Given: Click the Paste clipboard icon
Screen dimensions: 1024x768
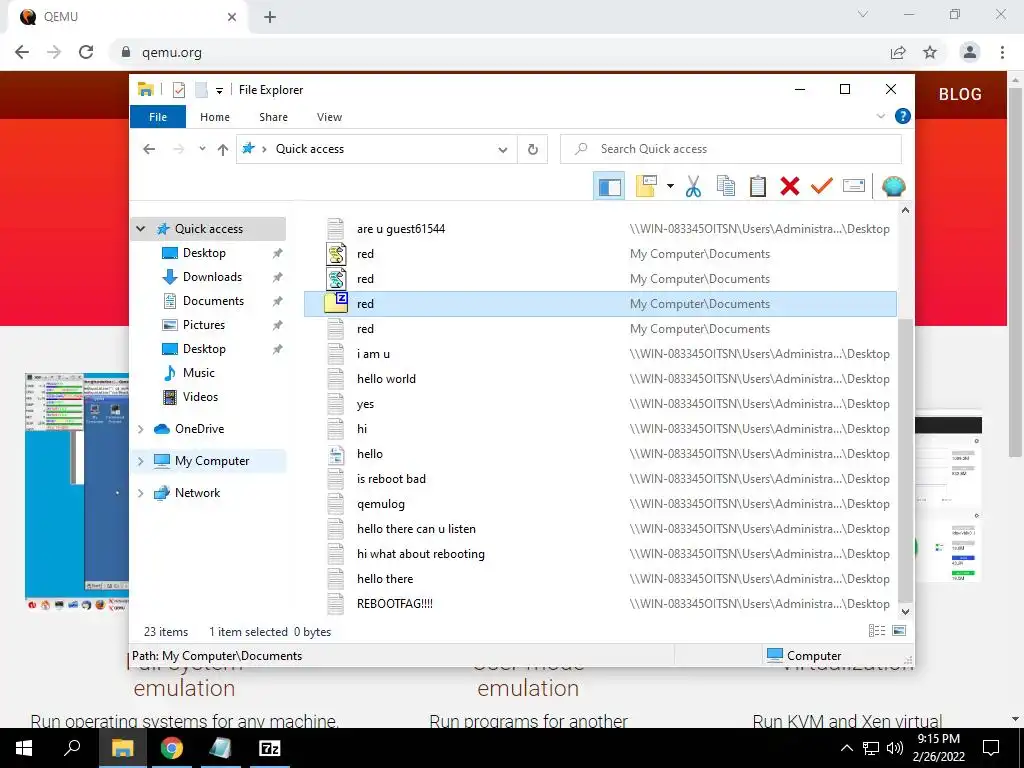Looking at the screenshot, I should 758,187.
